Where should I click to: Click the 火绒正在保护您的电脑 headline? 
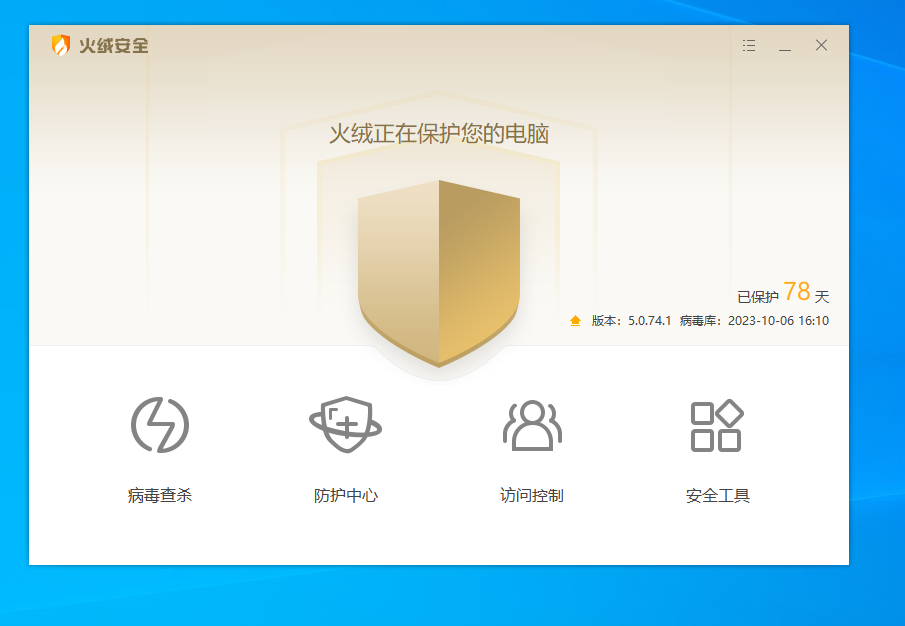[439, 134]
